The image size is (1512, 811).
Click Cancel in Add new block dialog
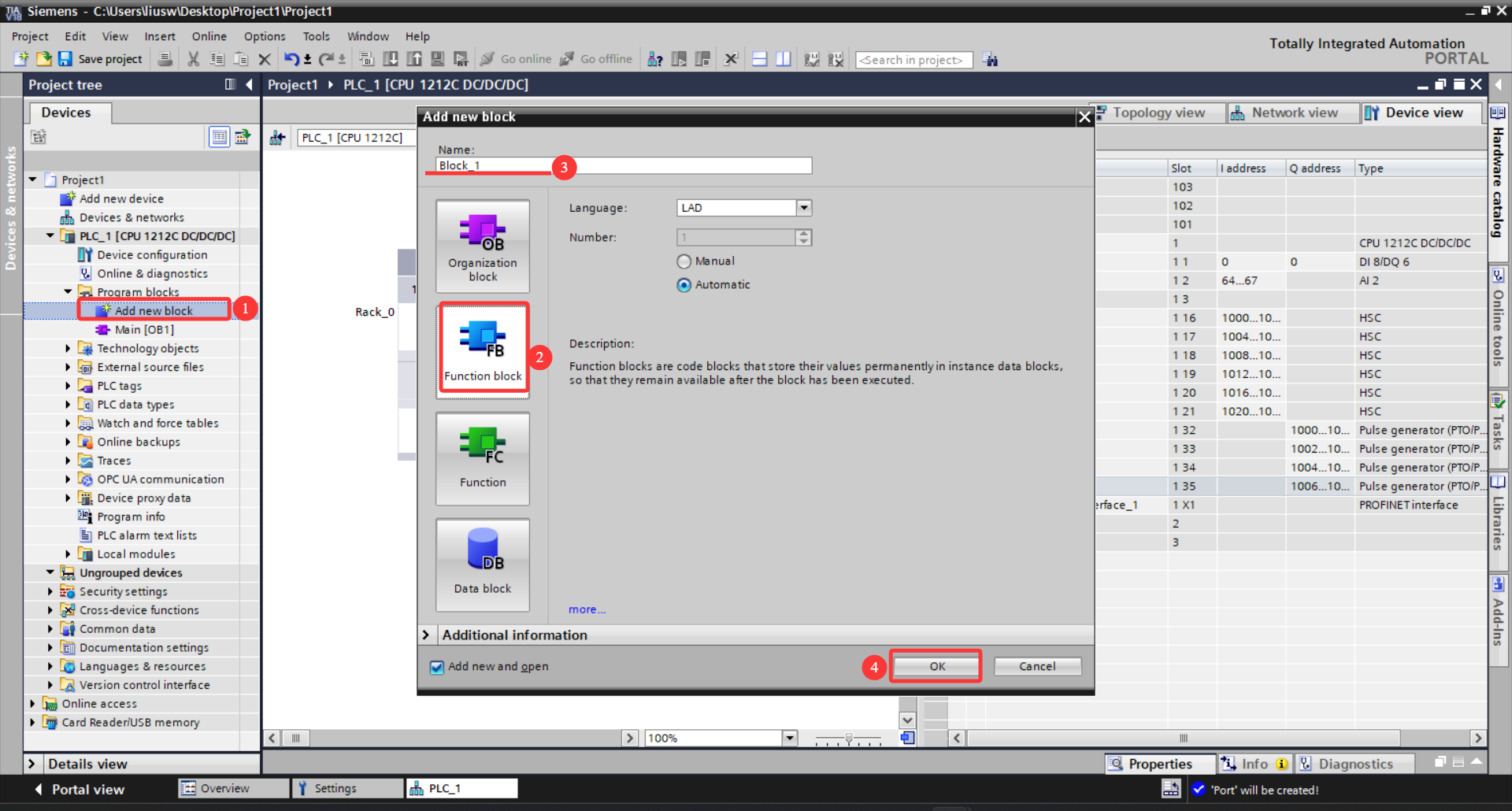point(1037,666)
